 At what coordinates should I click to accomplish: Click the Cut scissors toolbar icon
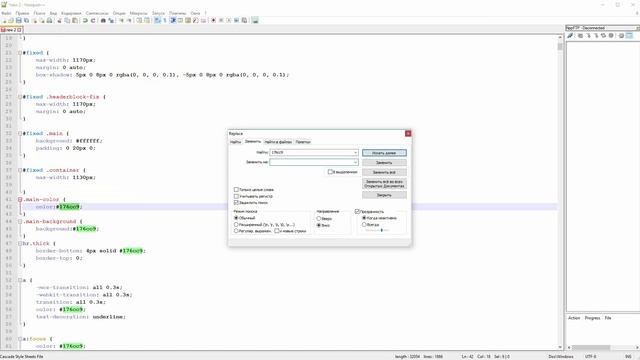(x=59, y=20)
